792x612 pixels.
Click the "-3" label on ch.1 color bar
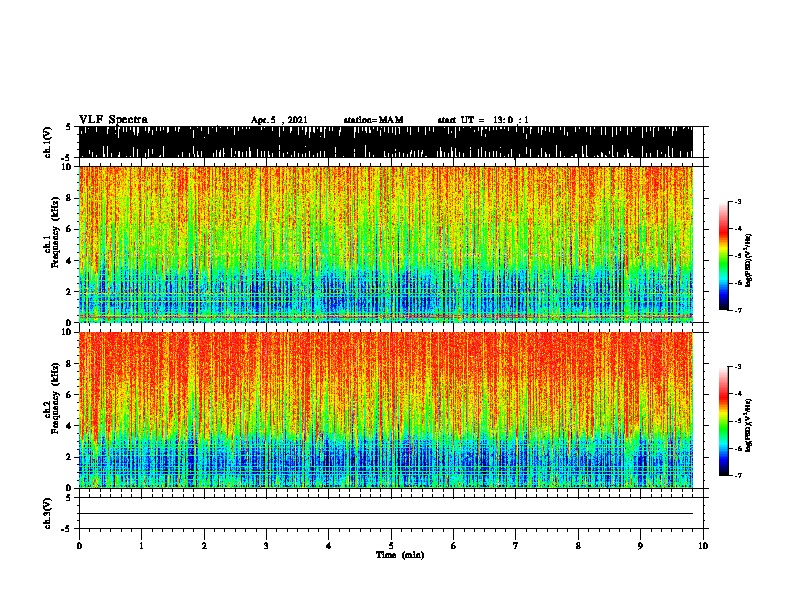(x=738, y=201)
